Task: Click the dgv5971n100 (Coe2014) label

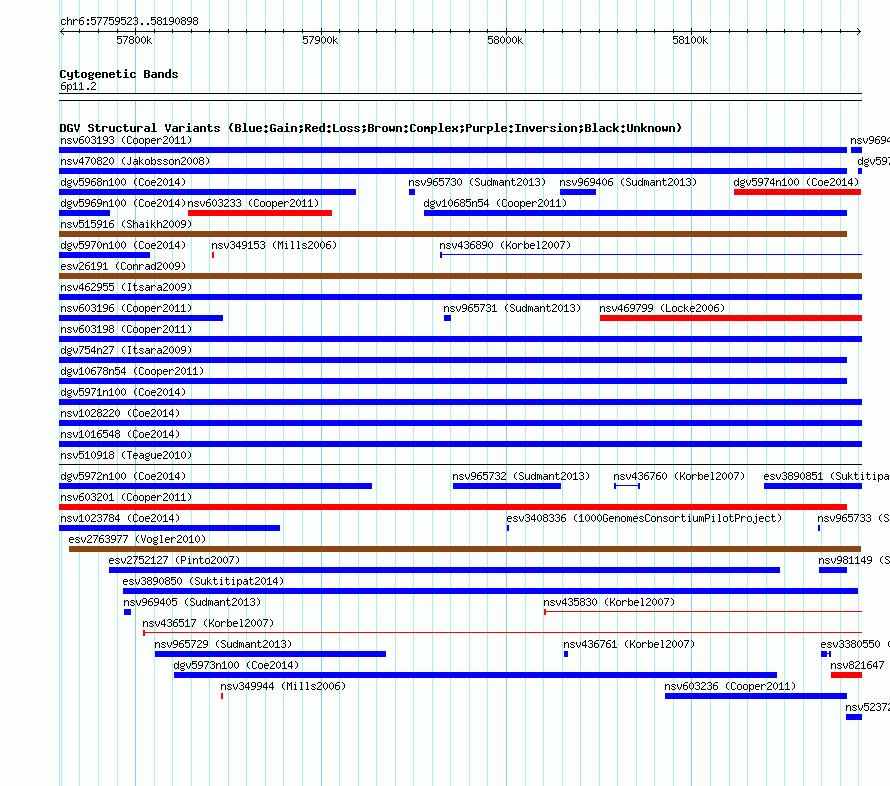Action: pyautogui.click(x=123, y=392)
